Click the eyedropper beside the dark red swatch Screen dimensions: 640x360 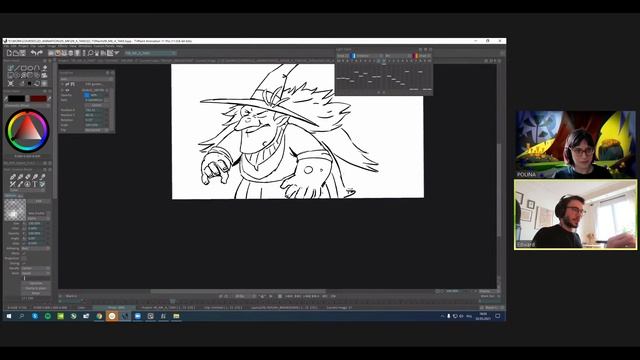coord(49,98)
